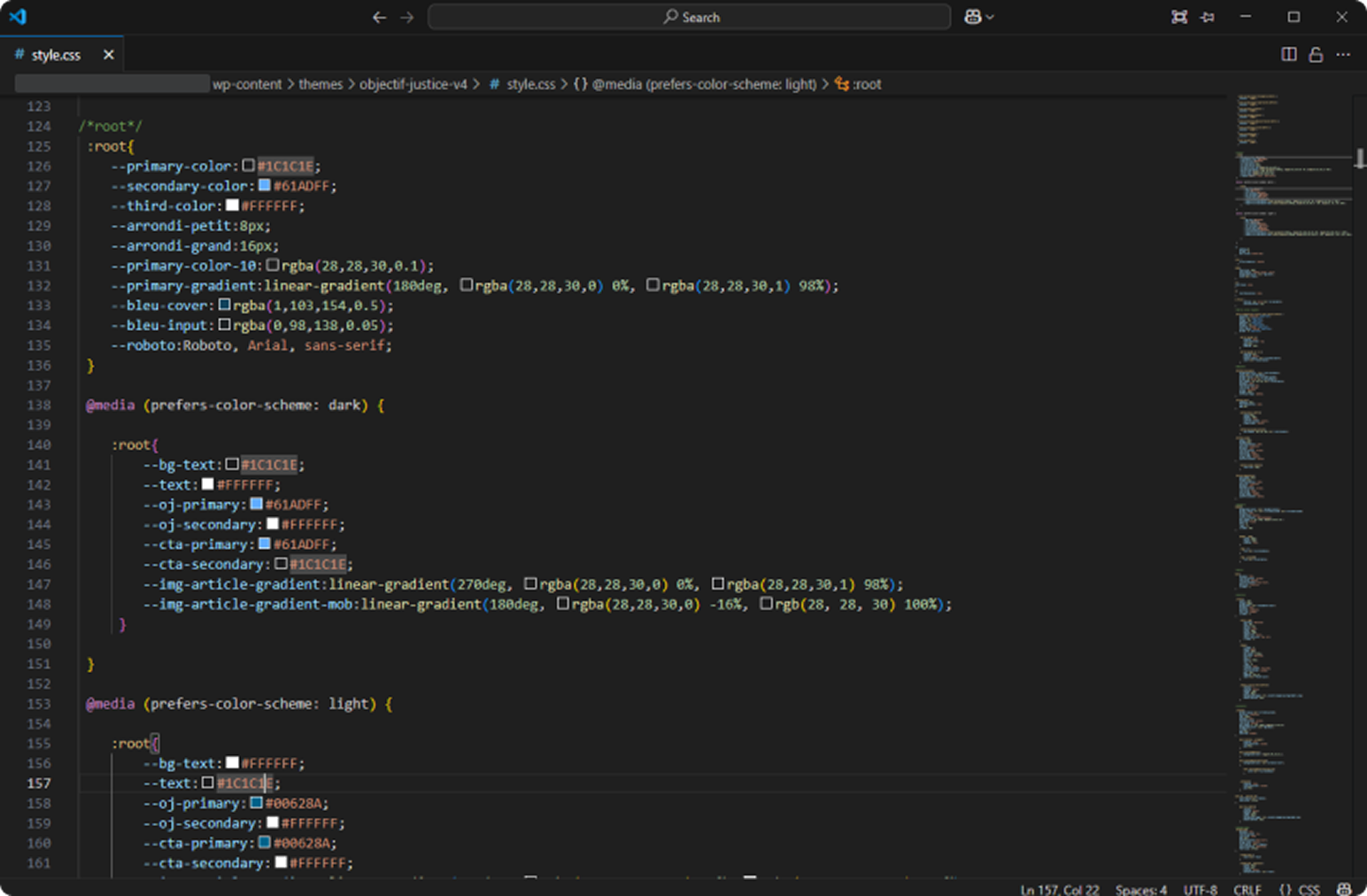Click Ln 157, Col 22 to go to line
The width and height of the screenshot is (1367, 896).
(x=1059, y=889)
